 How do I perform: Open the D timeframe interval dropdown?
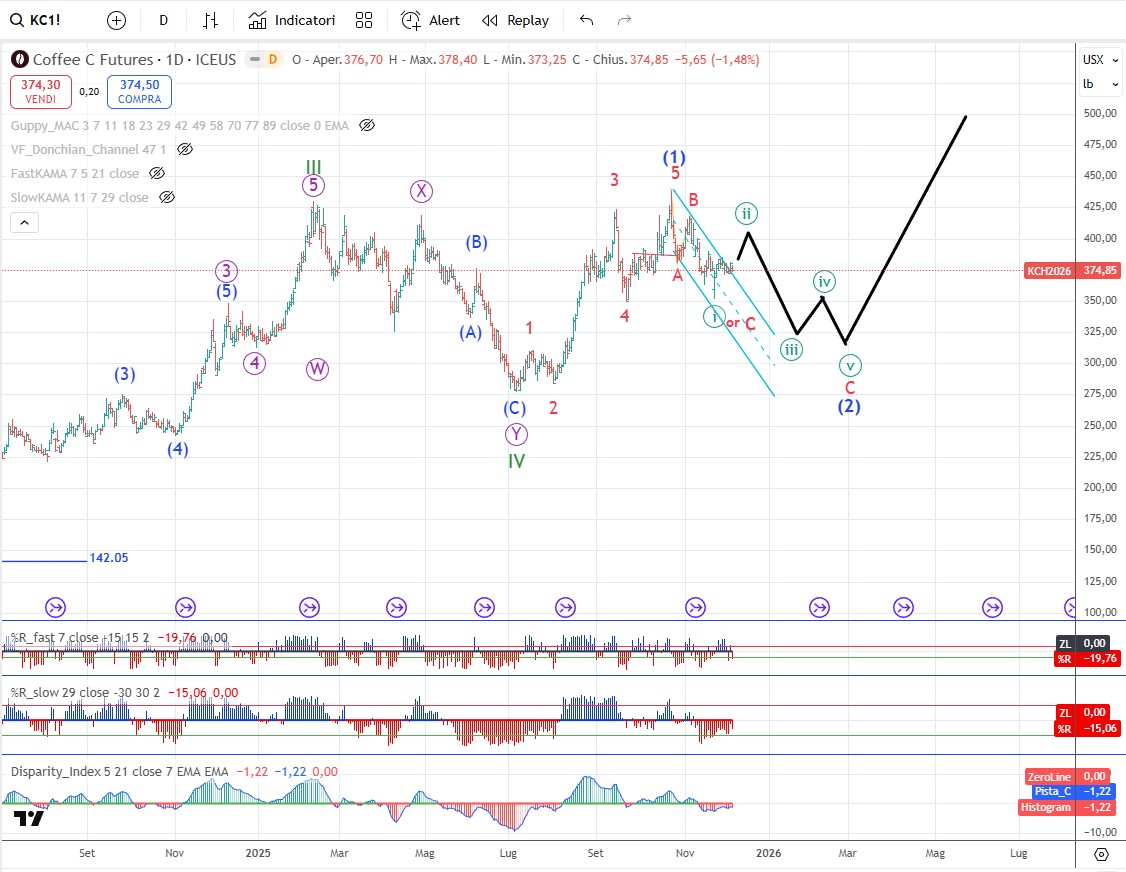(x=164, y=20)
